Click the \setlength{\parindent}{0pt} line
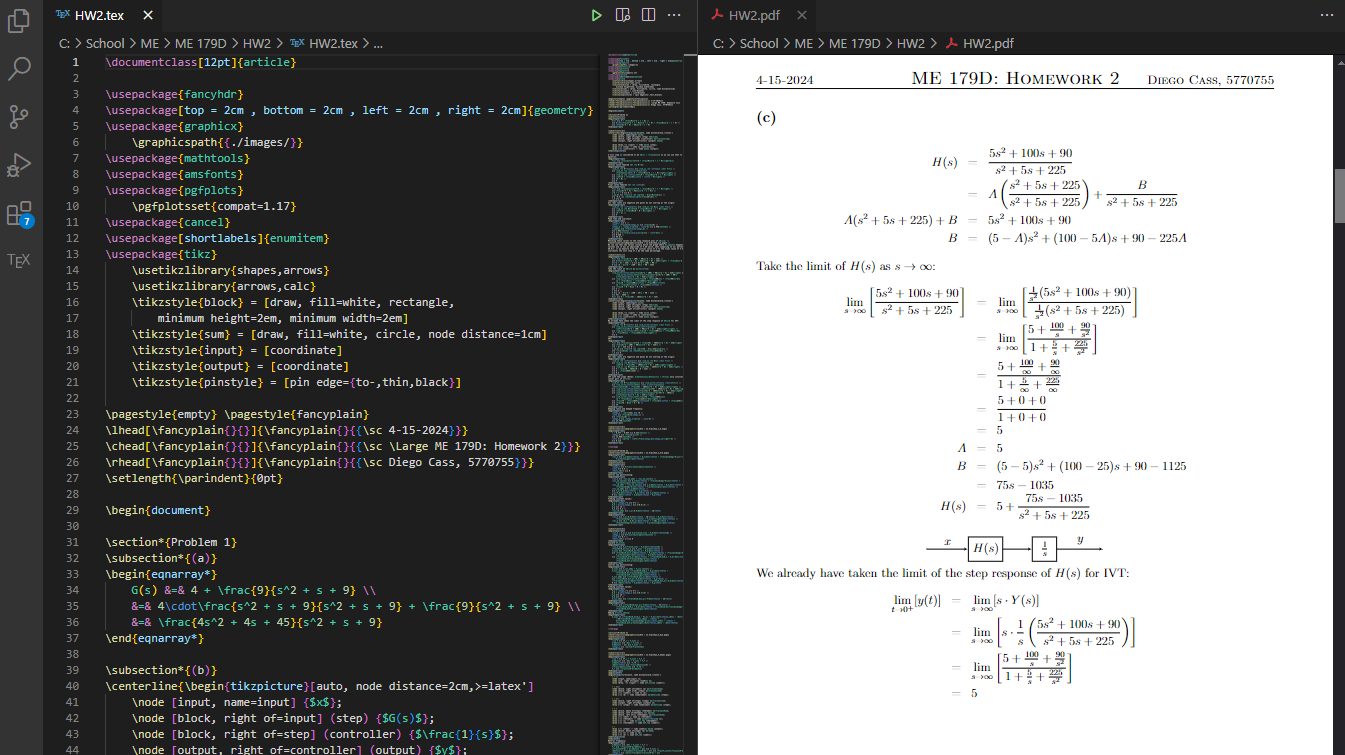This screenshot has height=755, width=1345. coord(194,478)
